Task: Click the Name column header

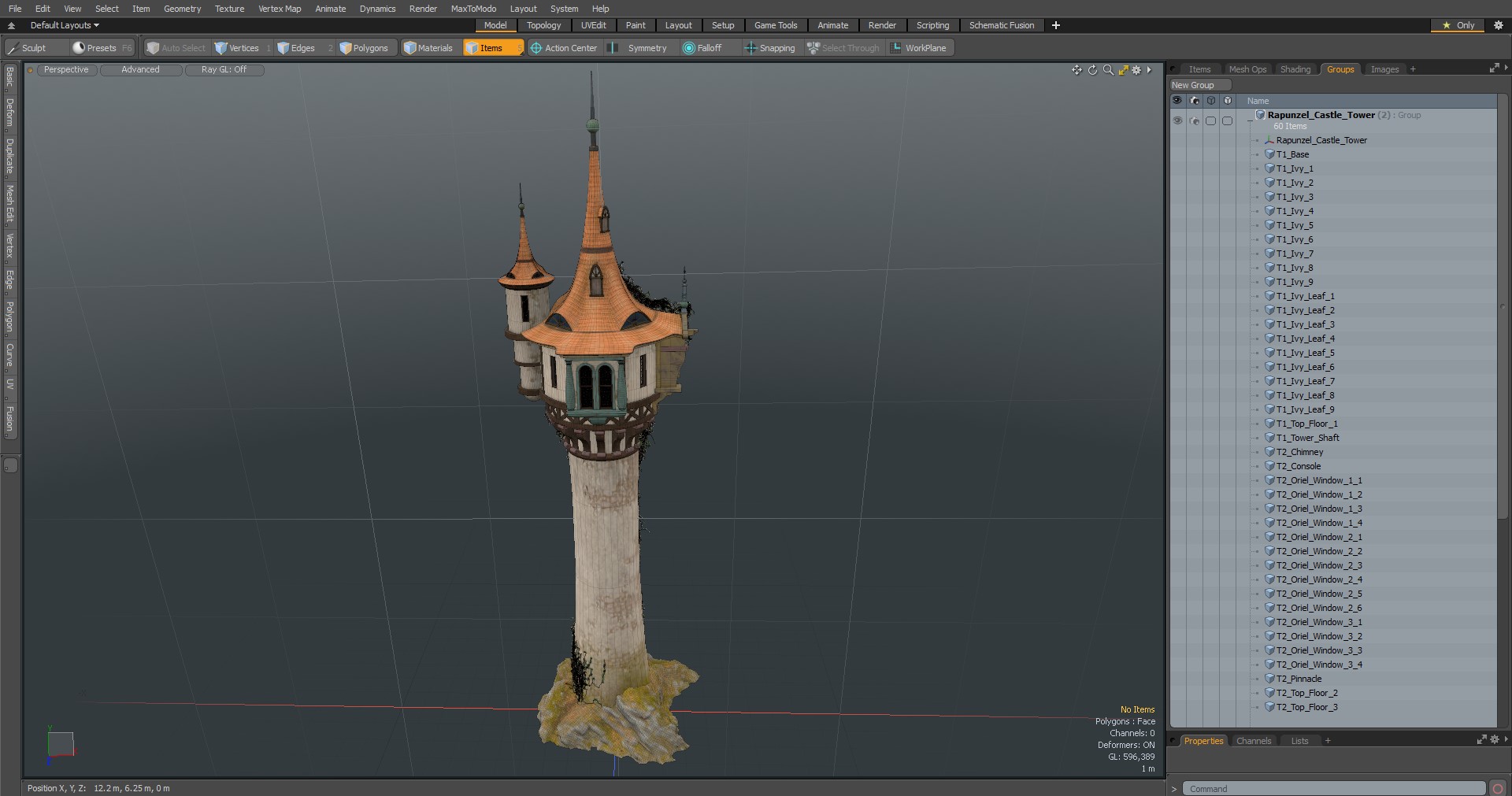Action: [x=1258, y=101]
